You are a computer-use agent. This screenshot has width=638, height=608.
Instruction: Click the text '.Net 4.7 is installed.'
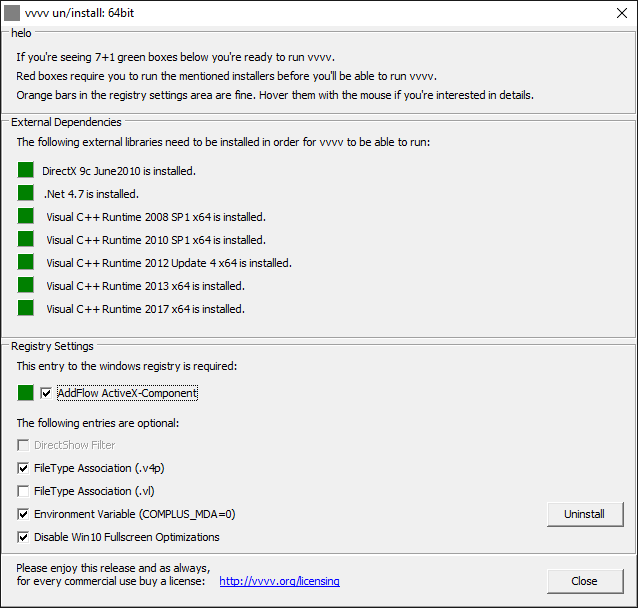[91, 194]
